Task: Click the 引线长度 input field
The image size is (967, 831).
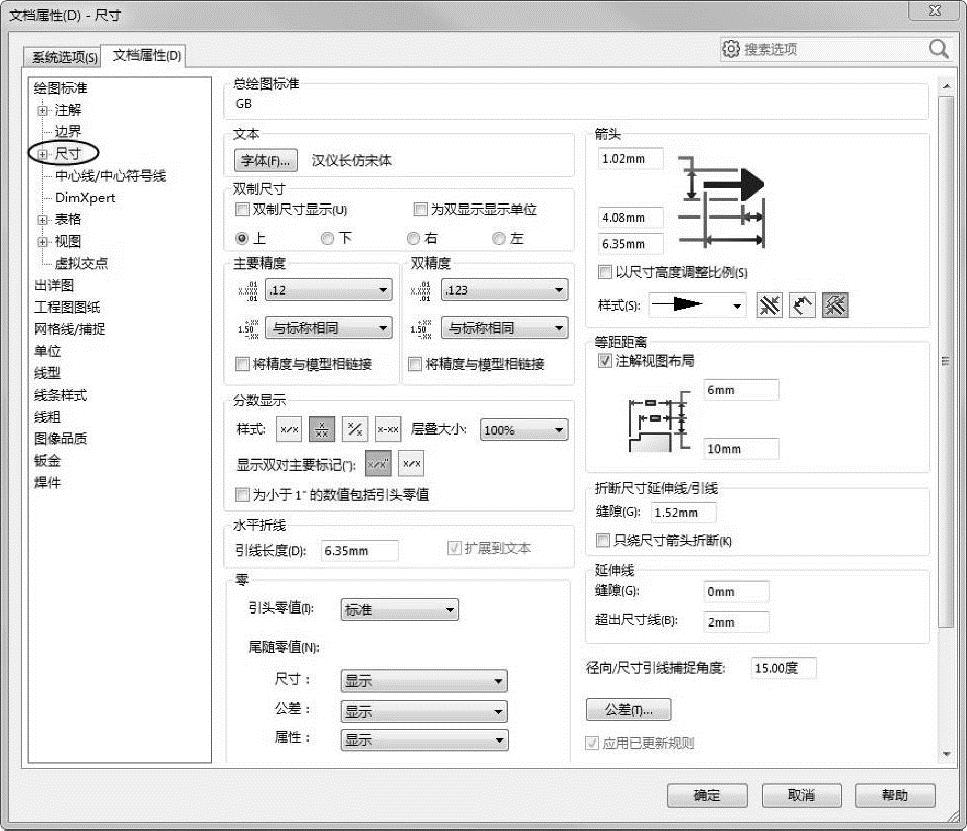Action: pyautogui.click(x=359, y=550)
